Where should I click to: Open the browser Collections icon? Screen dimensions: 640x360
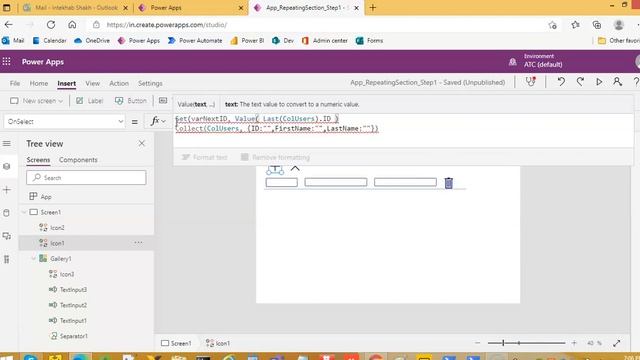point(597,25)
